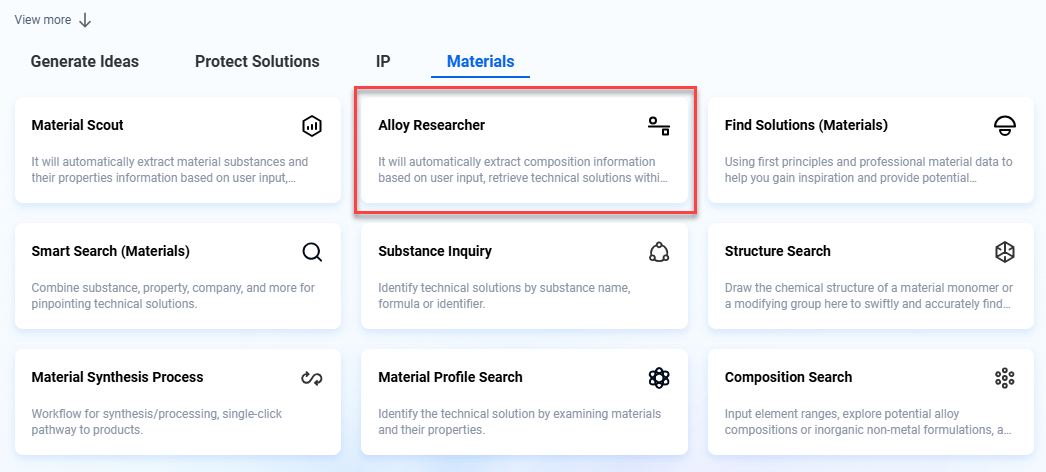This screenshot has height=472, width=1046.
Task: Open the Composition Search title
Action: point(788,377)
